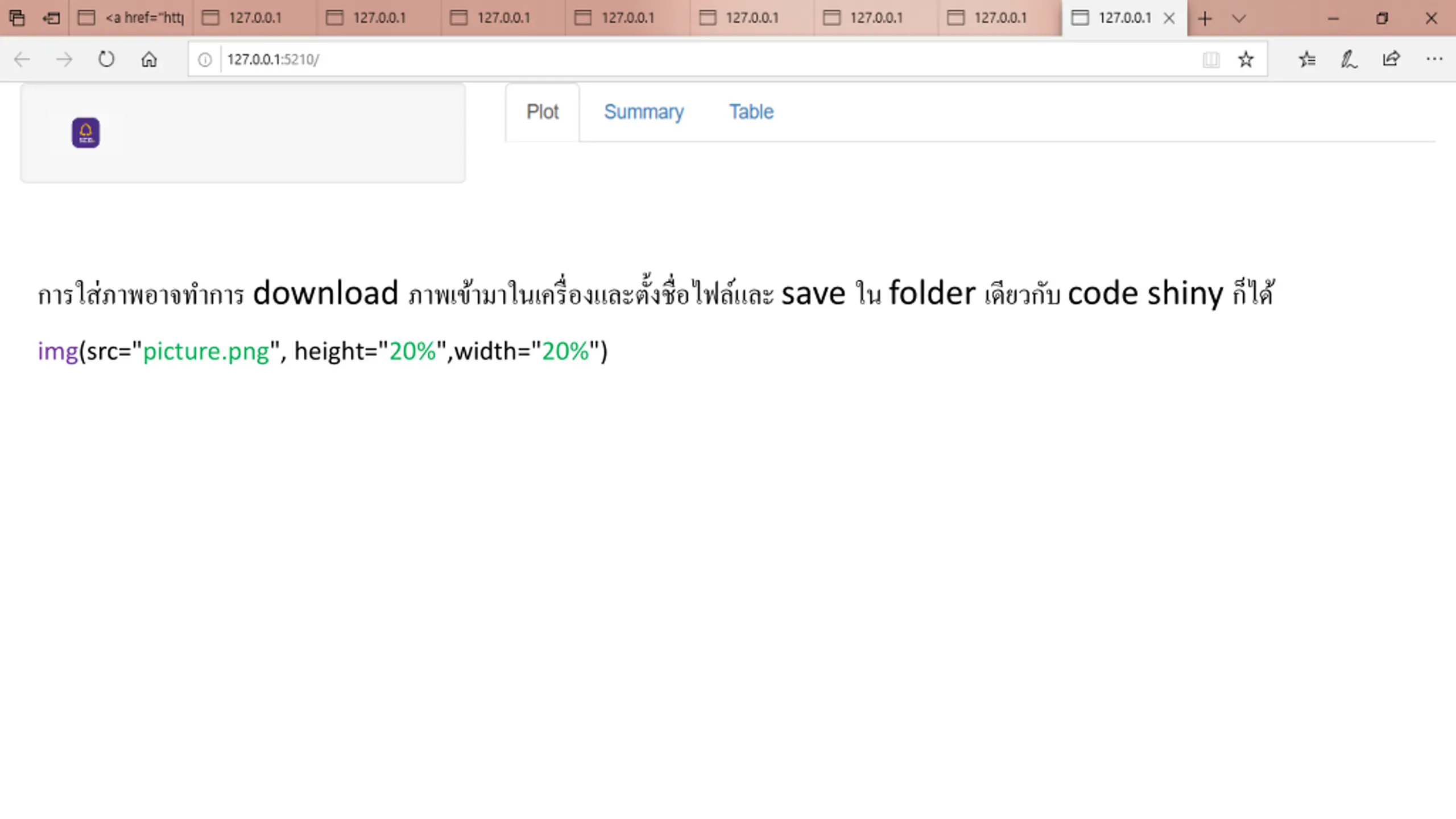Screen dimensions: 1456x819
Task: Expand the tab preview chevron
Action: click(1239, 18)
